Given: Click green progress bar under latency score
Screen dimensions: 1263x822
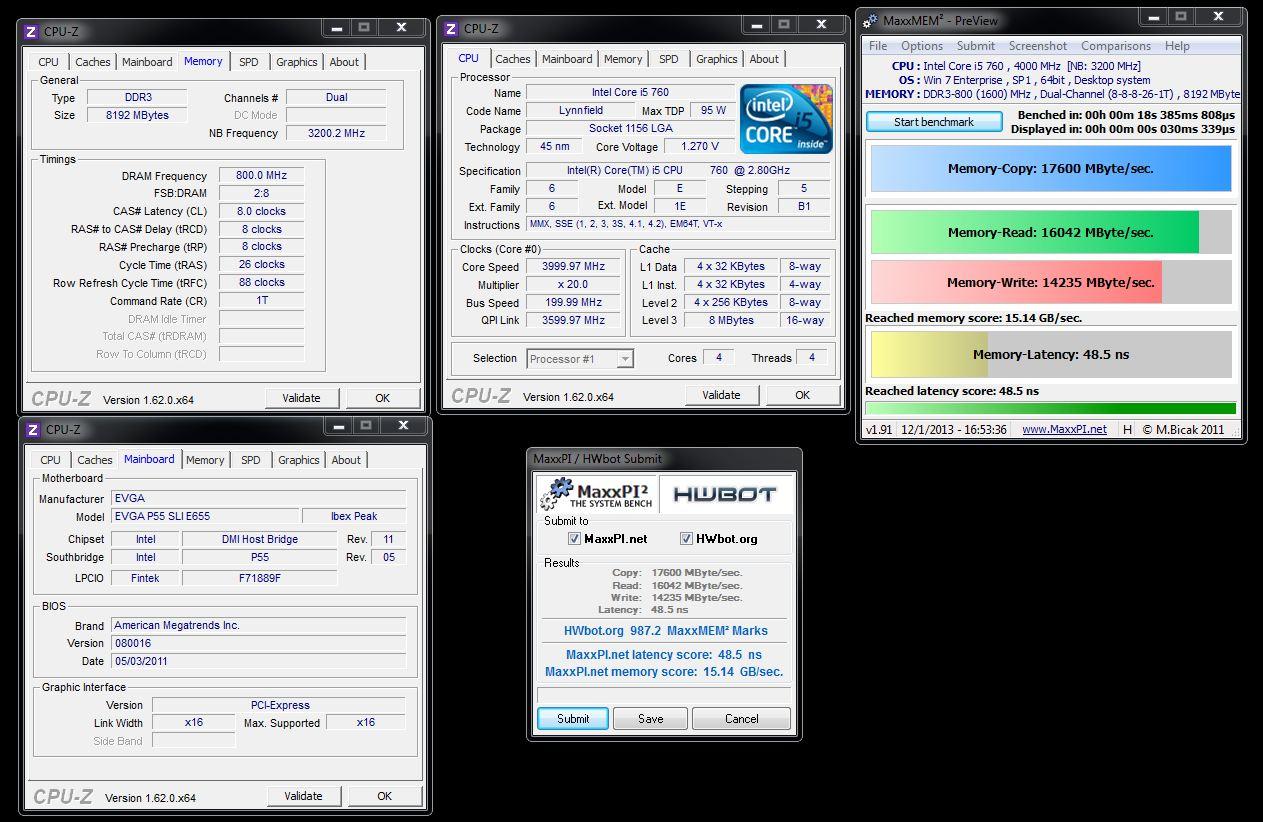Looking at the screenshot, I should click(x=1051, y=408).
